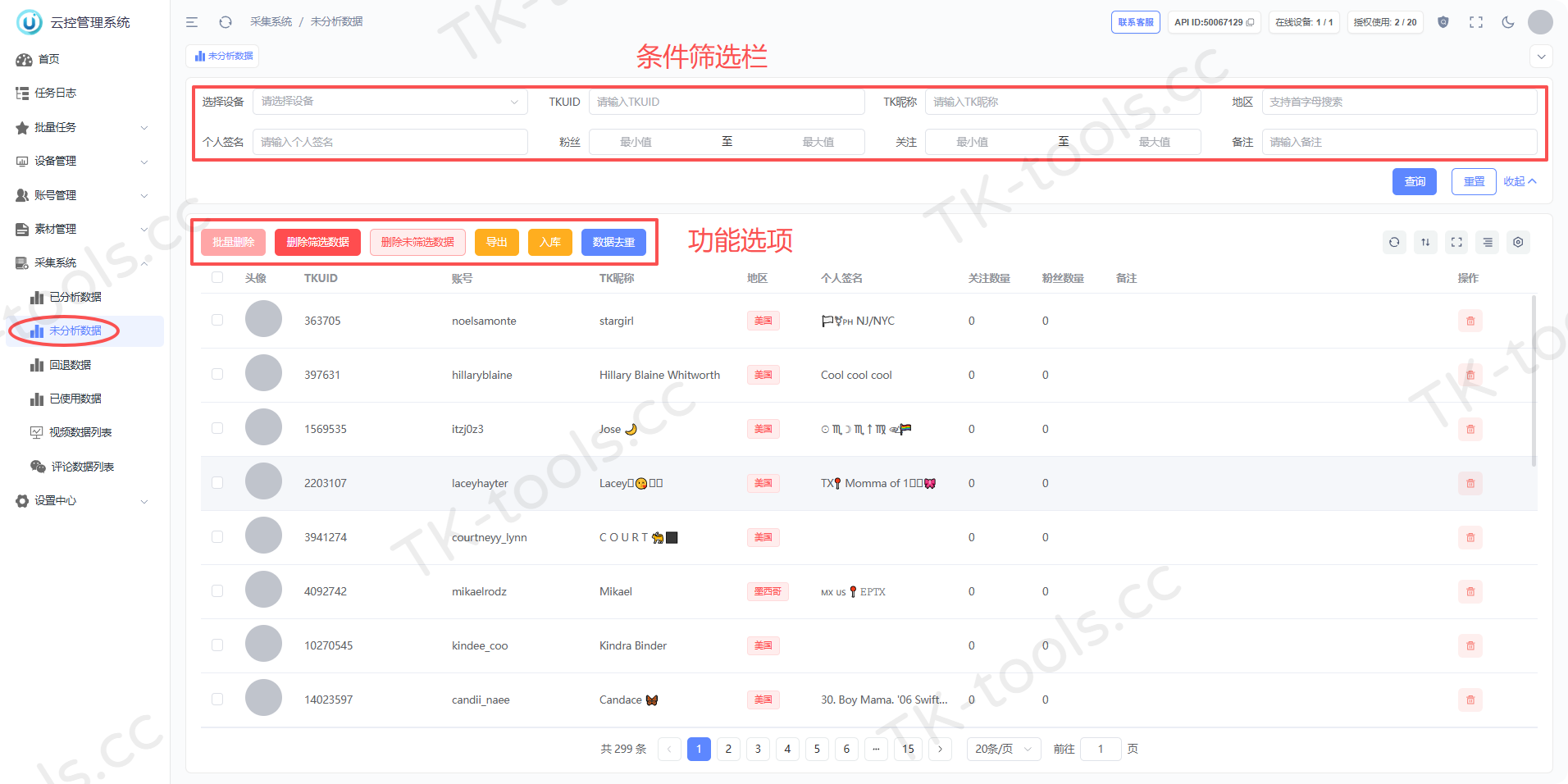Open 已分析数据 in the sidebar
1568x784 pixels.
click(x=75, y=297)
